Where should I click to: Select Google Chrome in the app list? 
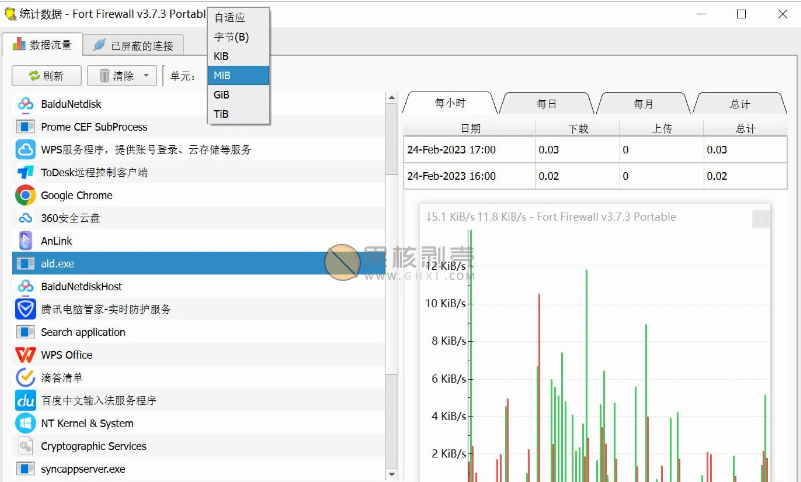[198, 195]
